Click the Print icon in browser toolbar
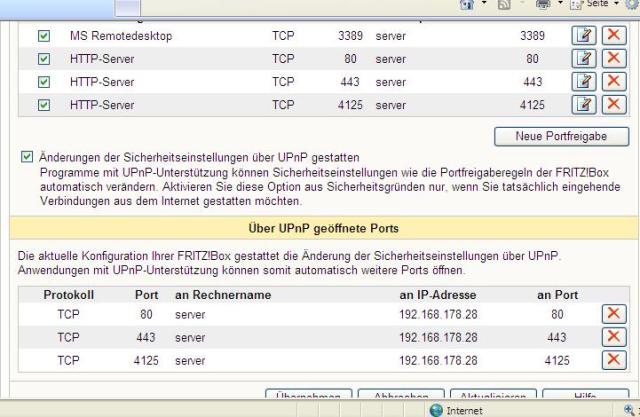The height and width of the screenshot is (417, 640). [x=543, y=4]
